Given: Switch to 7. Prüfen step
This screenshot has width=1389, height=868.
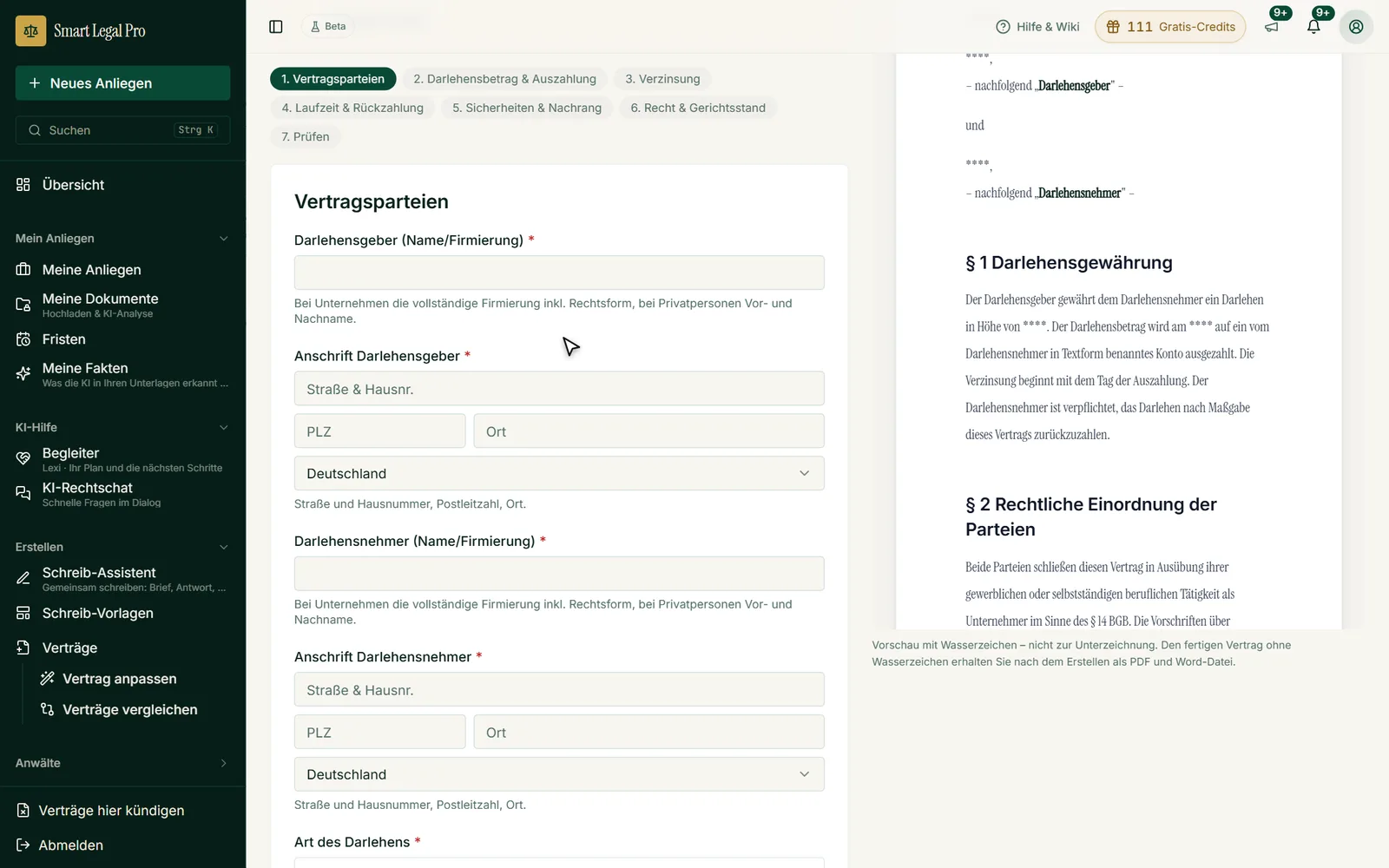Looking at the screenshot, I should [306, 137].
